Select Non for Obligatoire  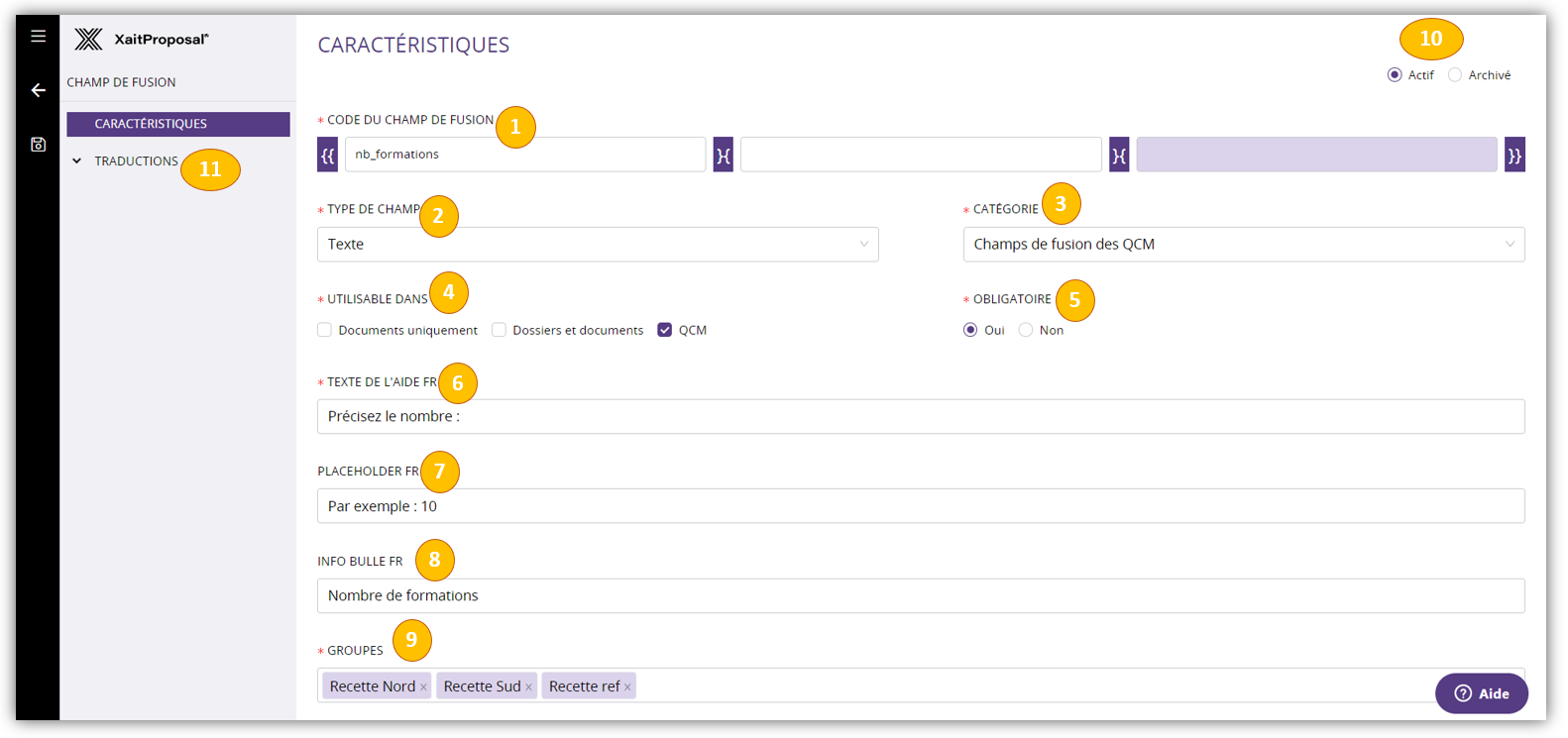pyautogui.click(x=1026, y=330)
